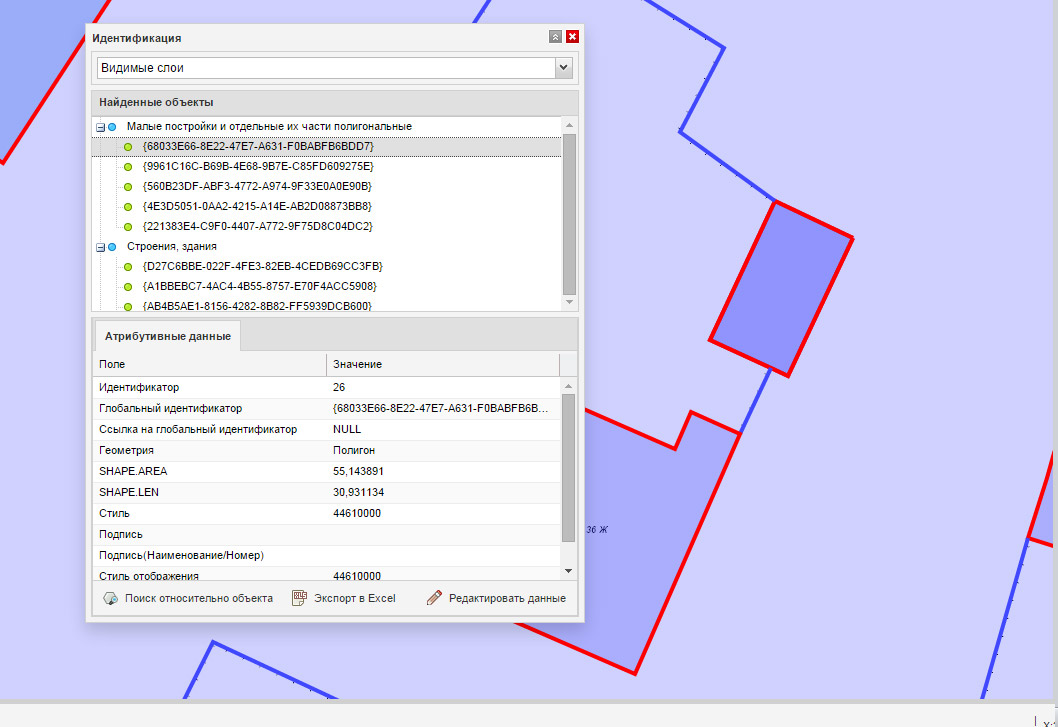
Task: Close the Идентификация dialog
Action: tap(572, 37)
